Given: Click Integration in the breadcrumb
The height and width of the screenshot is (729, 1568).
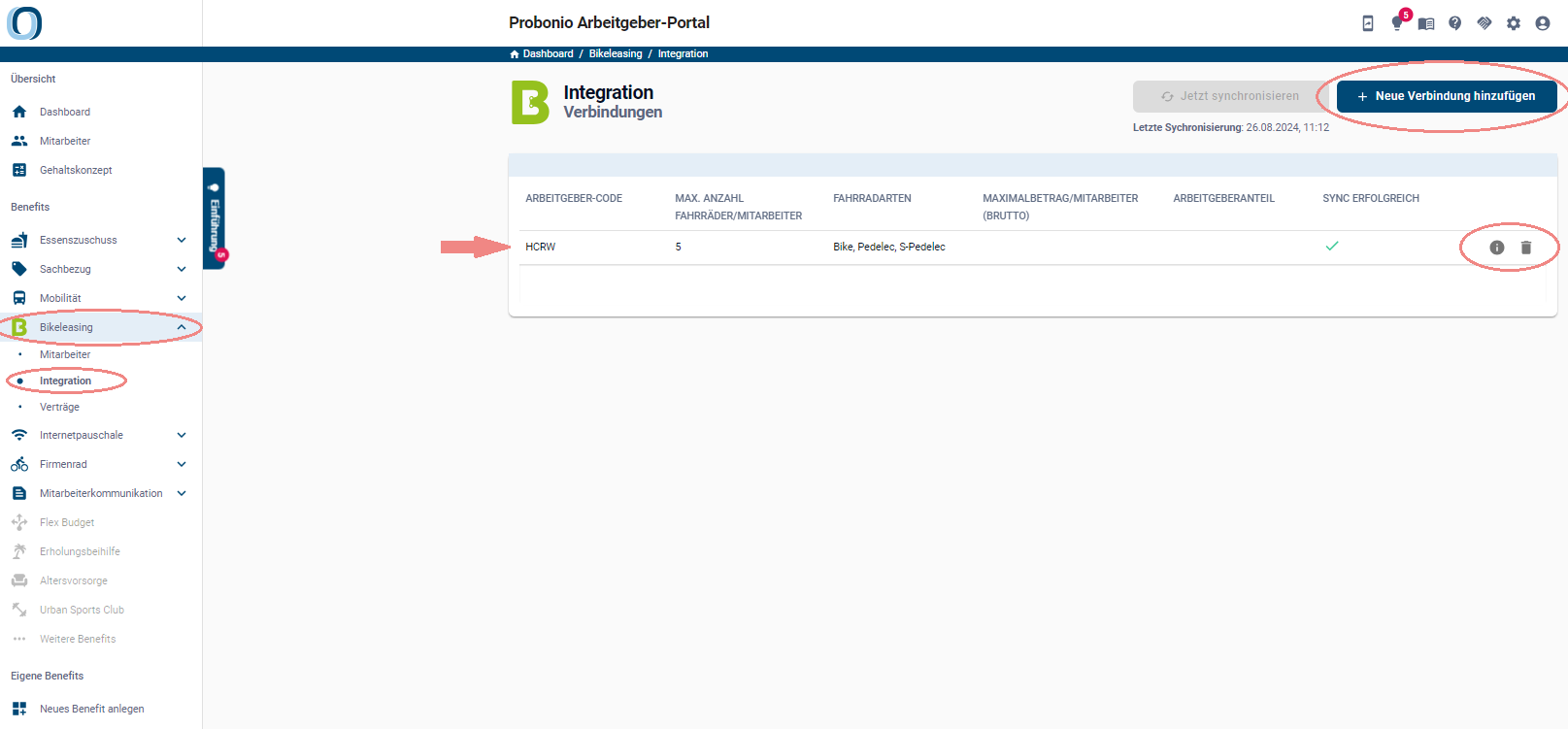Looking at the screenshot, I should (x=683, y=54).
